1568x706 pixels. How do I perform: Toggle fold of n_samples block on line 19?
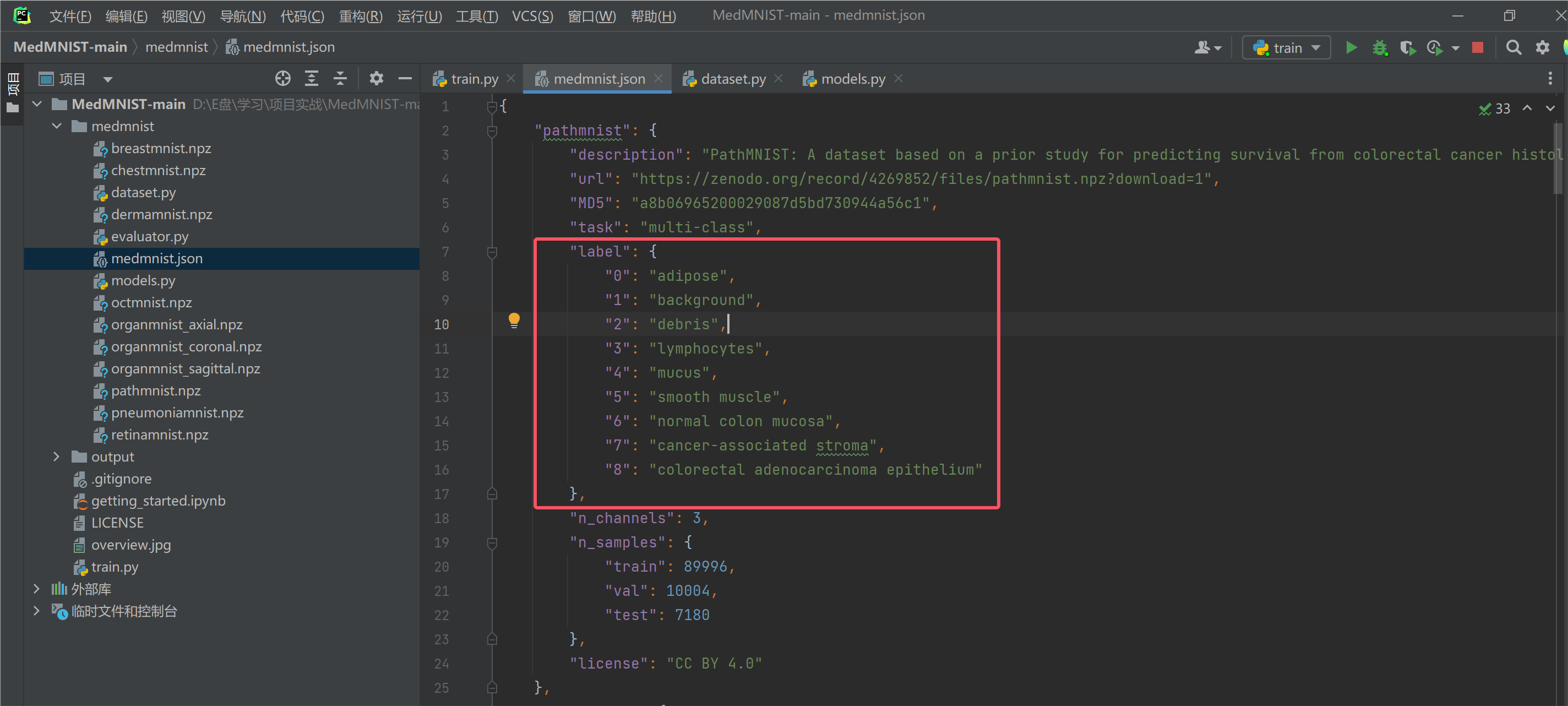pos(492,542)
